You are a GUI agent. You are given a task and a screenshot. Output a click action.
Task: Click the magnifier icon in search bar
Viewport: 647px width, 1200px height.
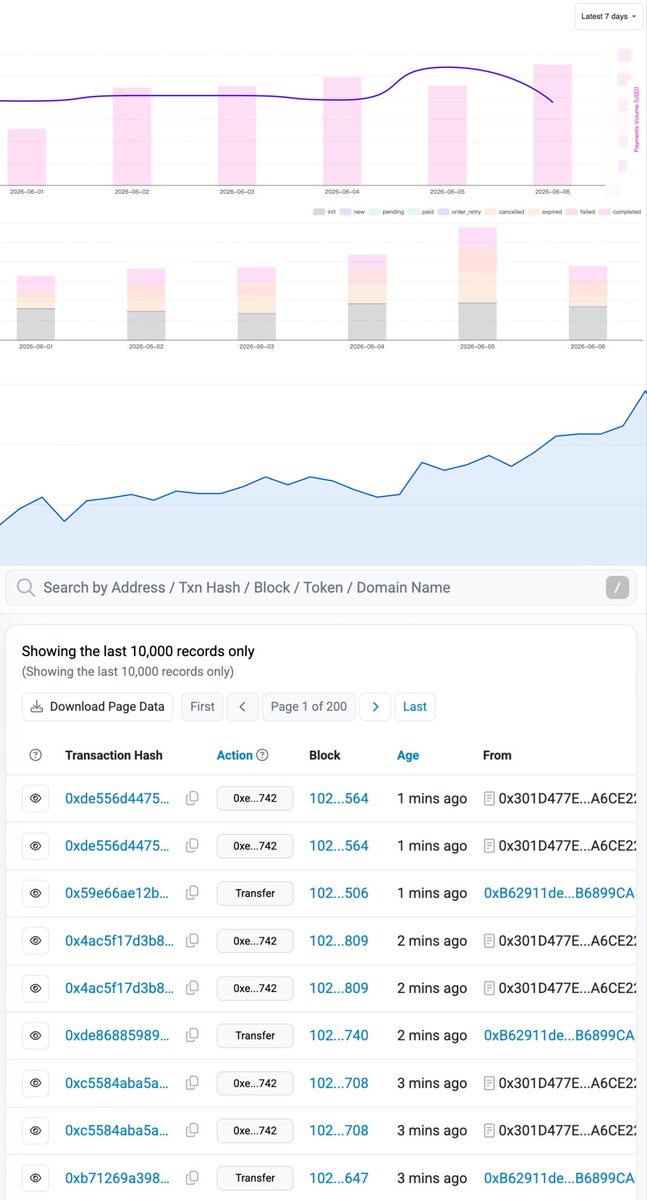click(x=26, y=588)
